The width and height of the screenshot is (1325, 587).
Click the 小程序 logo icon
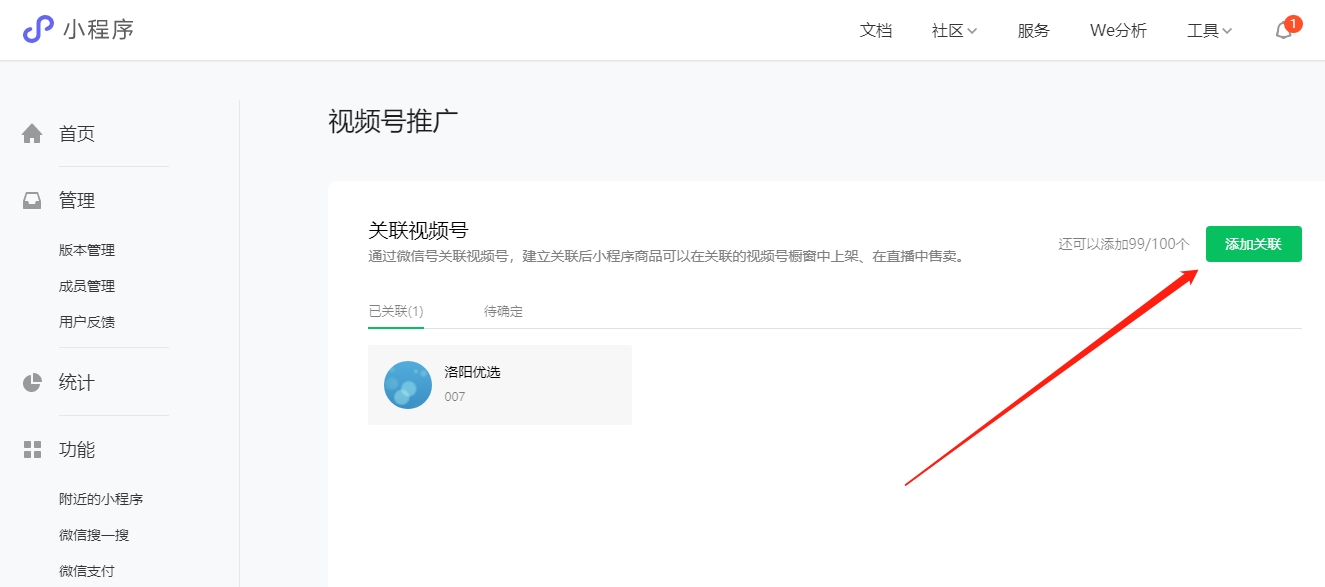tap(38, 30)
